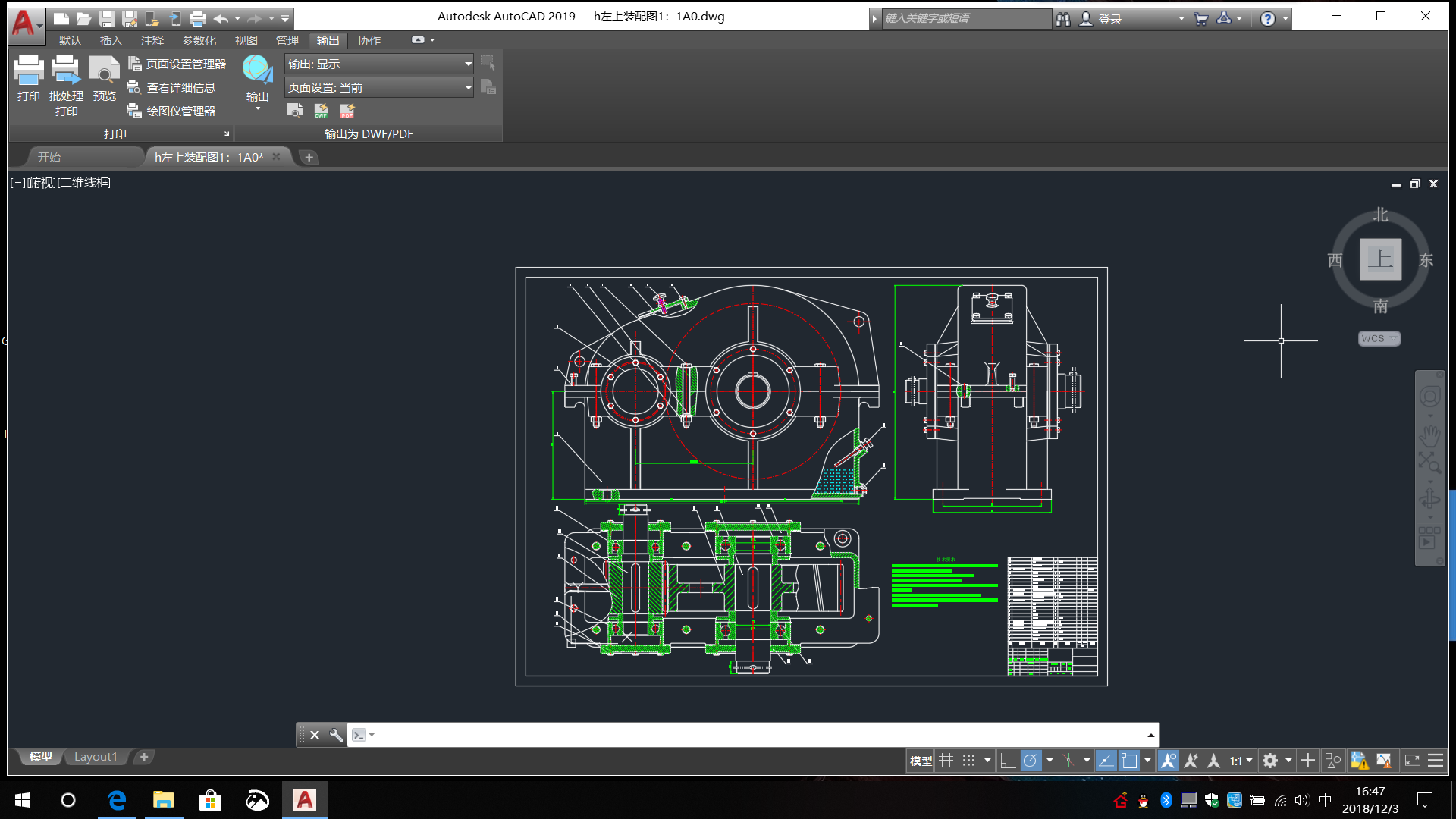Click the workspace switching gear icon
This screenshot has height=819, width=1456.
(x=1270, y=761)
